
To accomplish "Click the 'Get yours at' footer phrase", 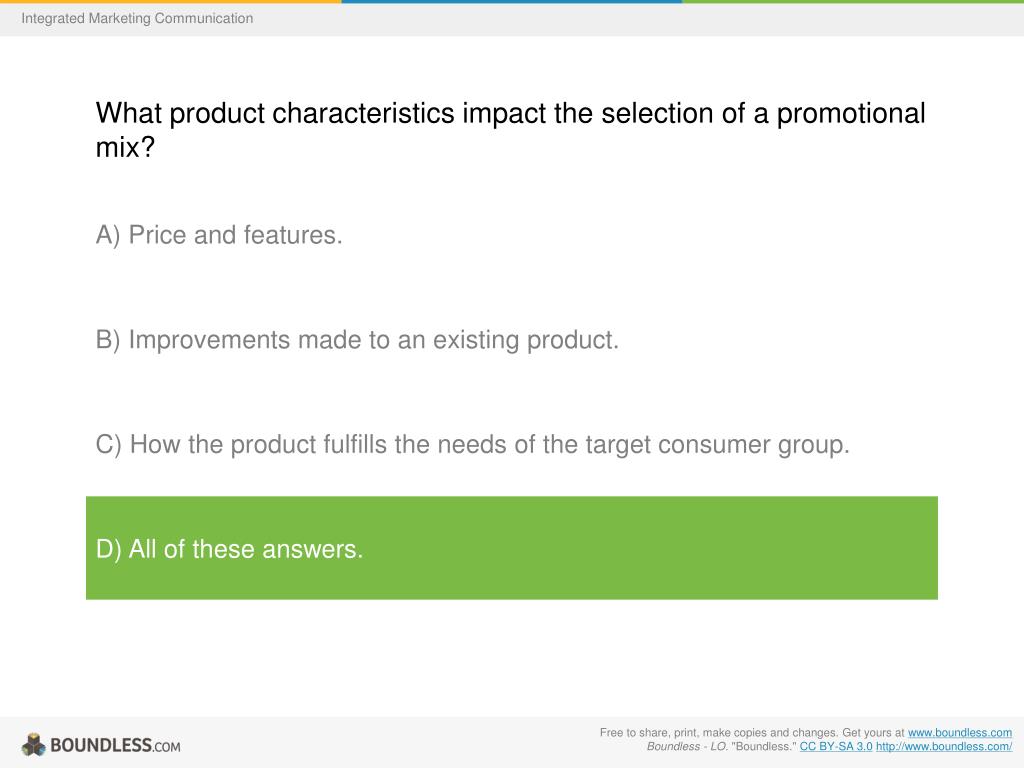I will (873, 733).
